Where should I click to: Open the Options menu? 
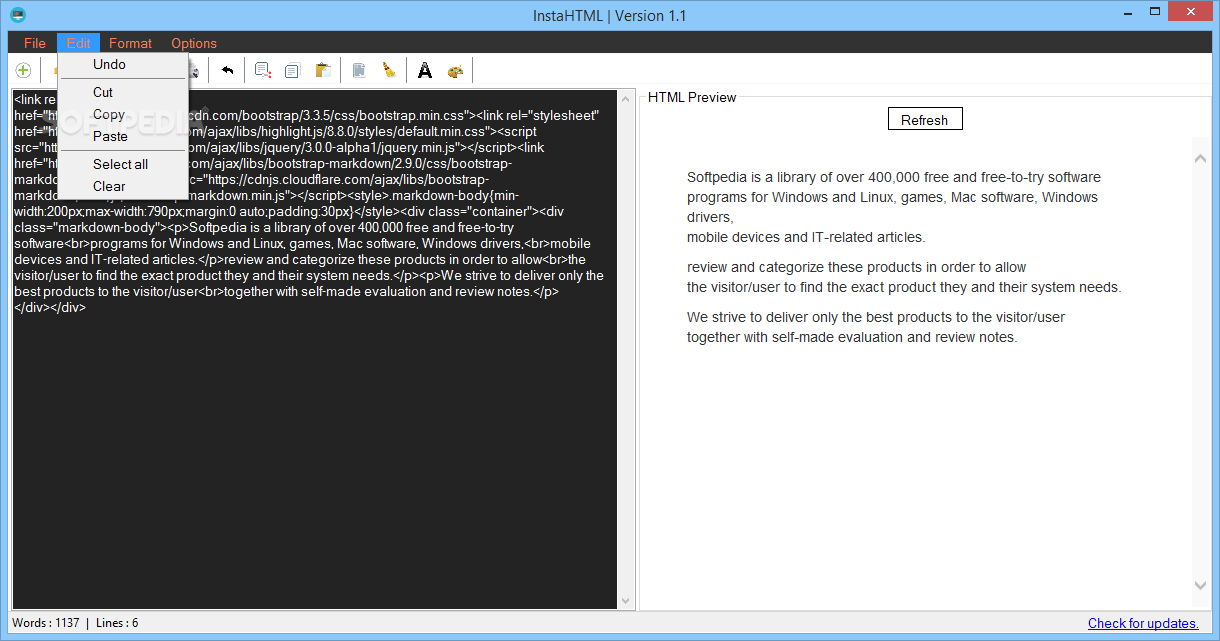tap(194, 43)
